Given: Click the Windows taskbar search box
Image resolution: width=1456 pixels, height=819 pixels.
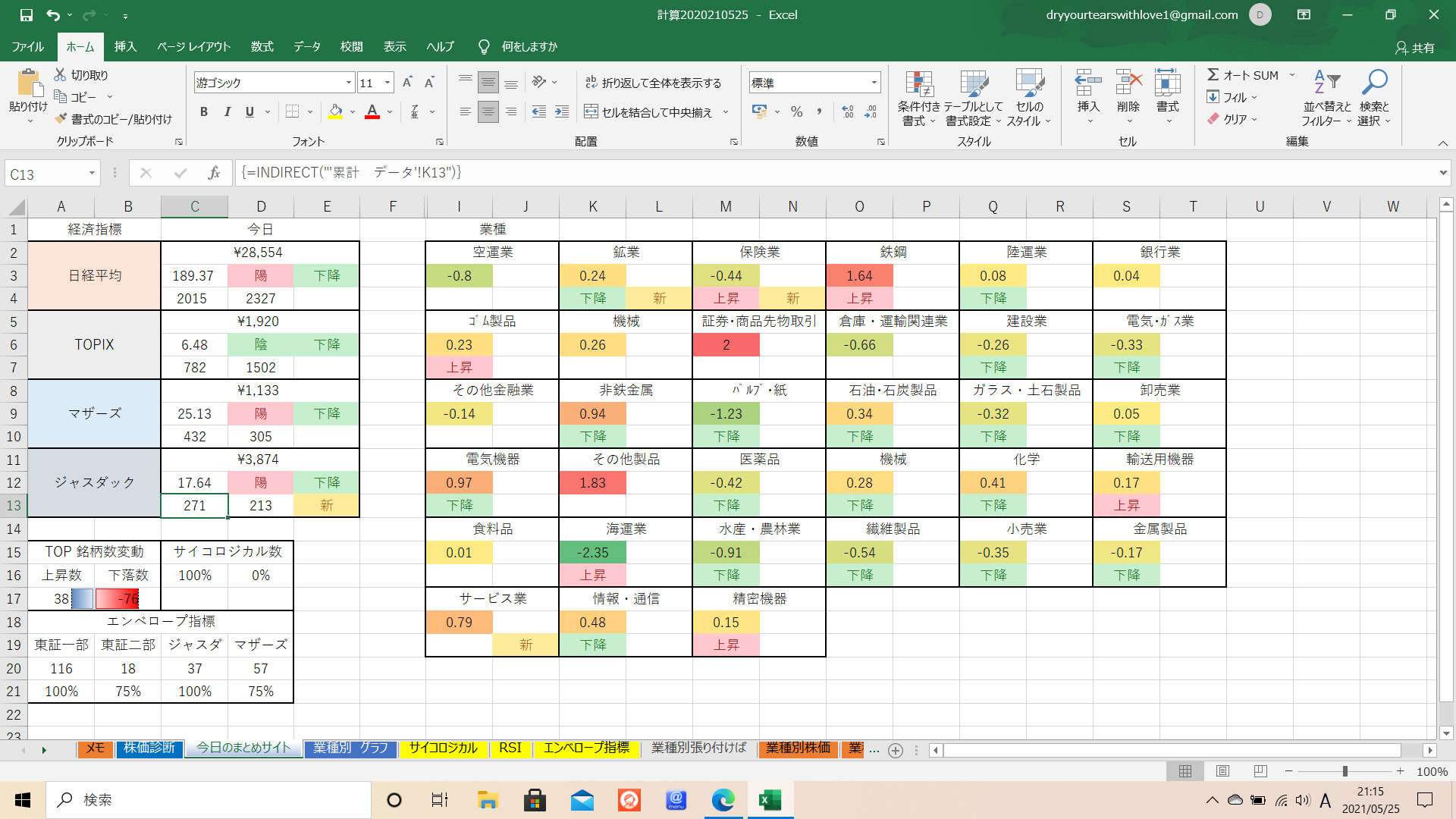Looking at the screenshot, I should point(209,800).
